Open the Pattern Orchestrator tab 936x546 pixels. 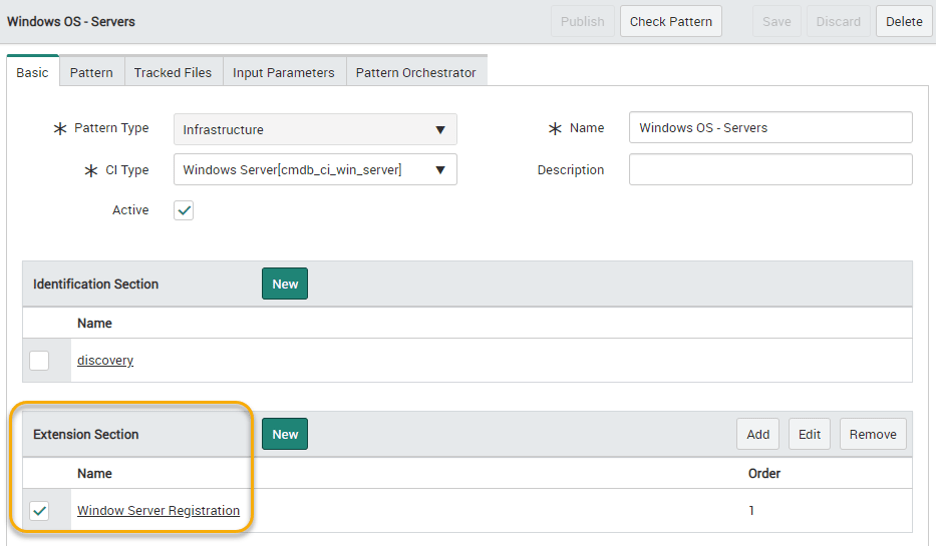[416, 72]
